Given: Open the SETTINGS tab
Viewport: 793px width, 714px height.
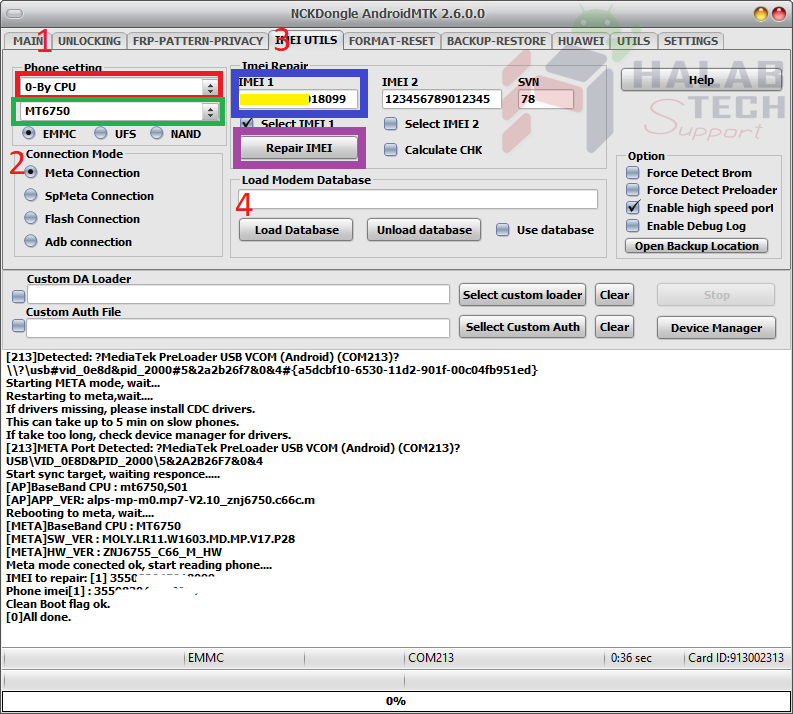Looking at the screenshot, I should click(690, 41).
